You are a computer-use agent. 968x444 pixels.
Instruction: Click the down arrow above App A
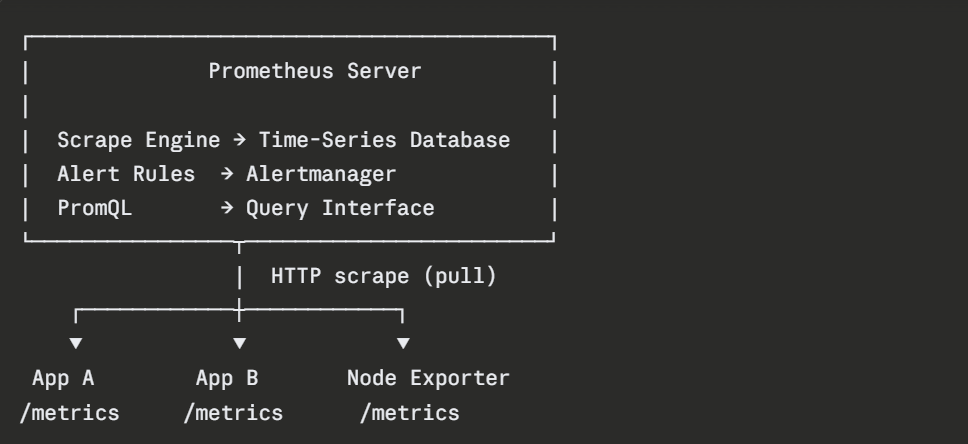pyautogui.click(x=76, y=345)
